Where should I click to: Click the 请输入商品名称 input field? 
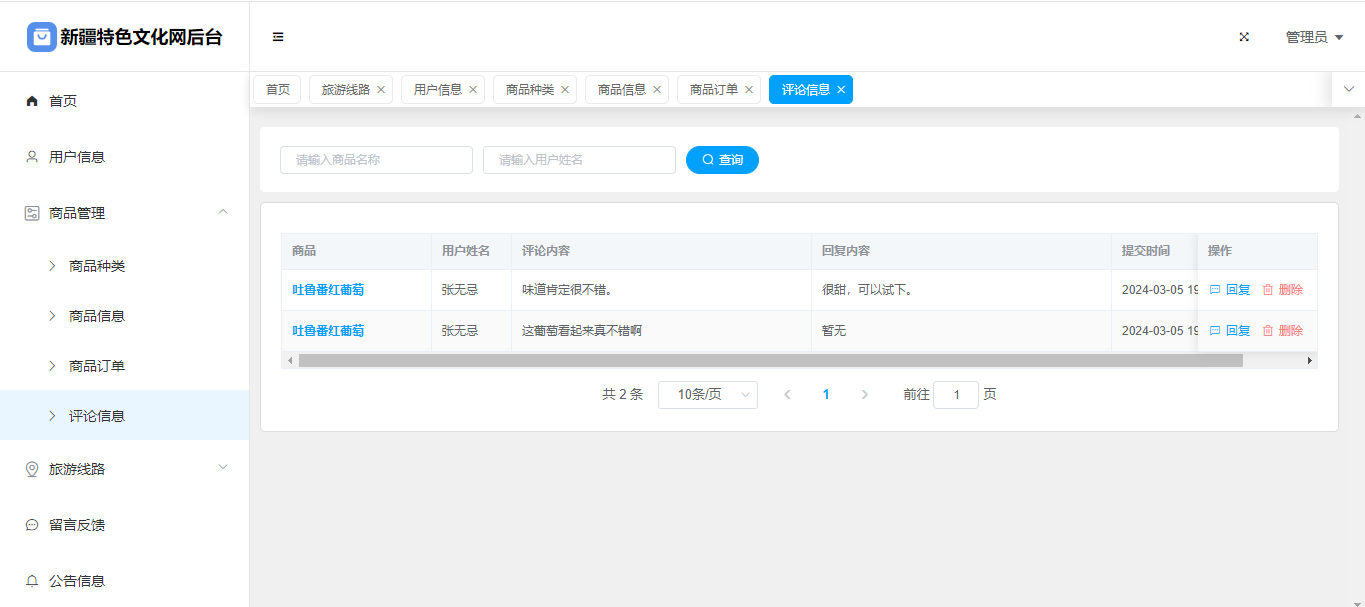coord(376,160)
